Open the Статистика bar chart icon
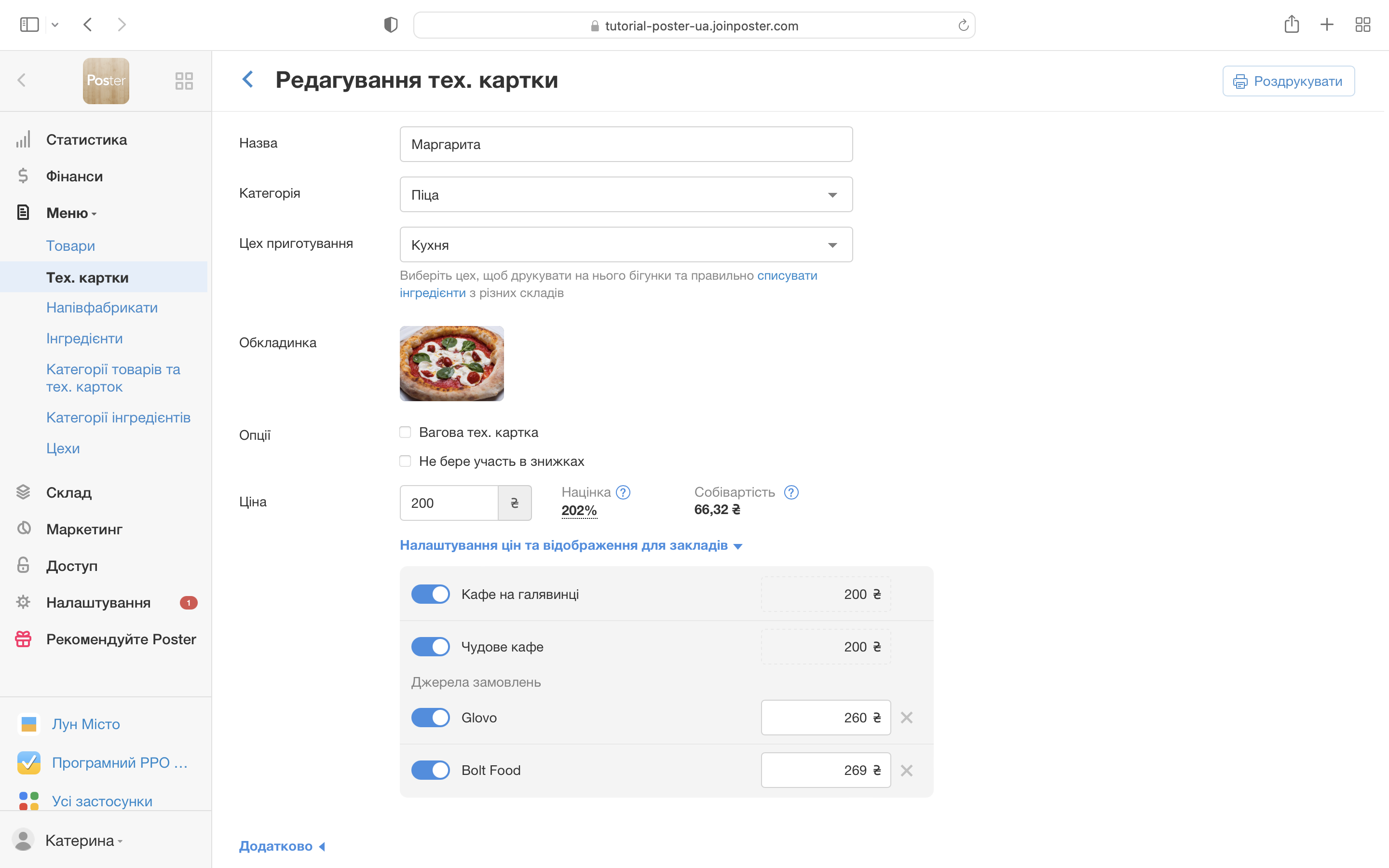 (x=23, y=139)
